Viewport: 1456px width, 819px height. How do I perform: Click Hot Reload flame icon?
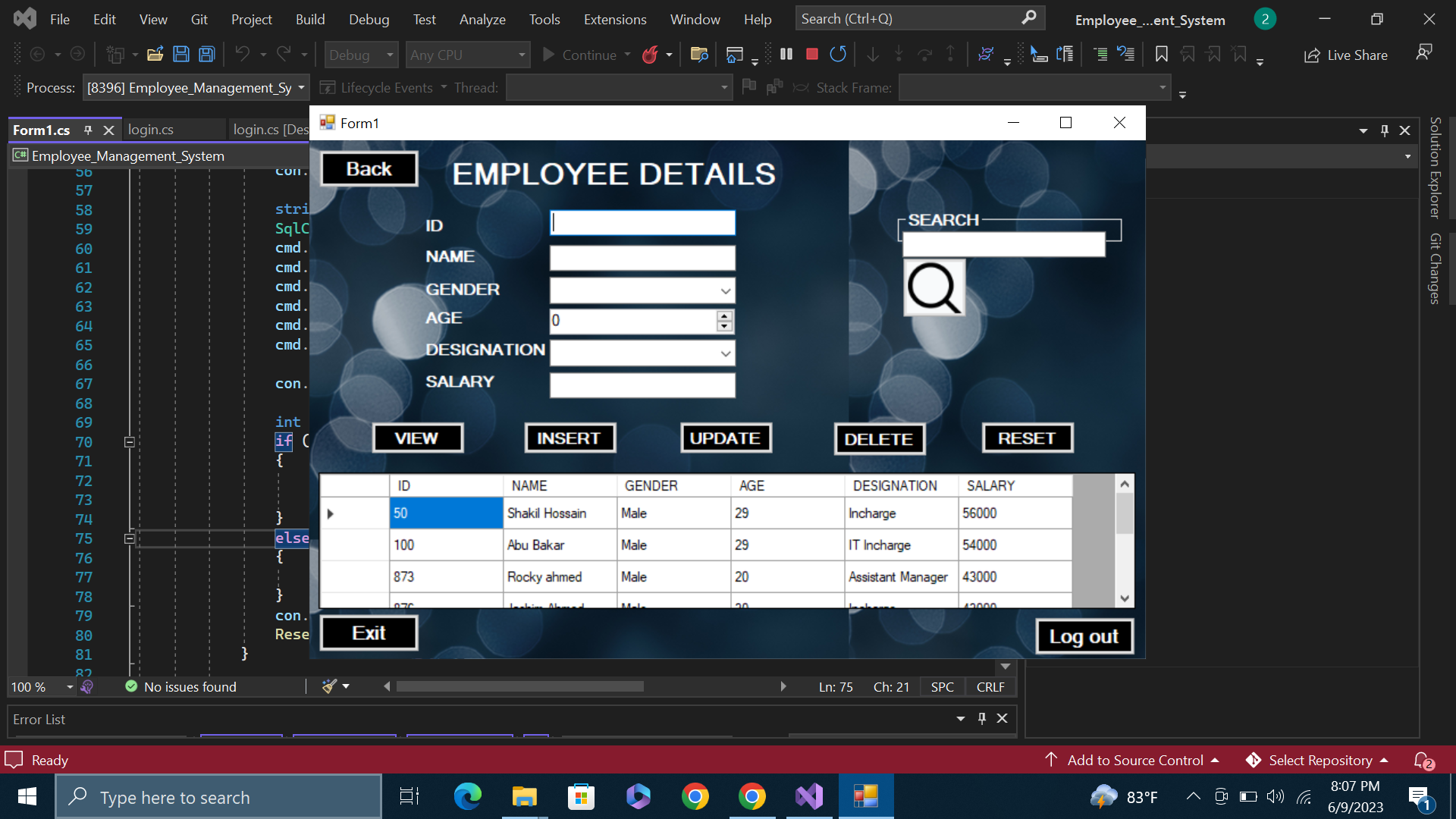pyautogui.click(x=650, y=55)
